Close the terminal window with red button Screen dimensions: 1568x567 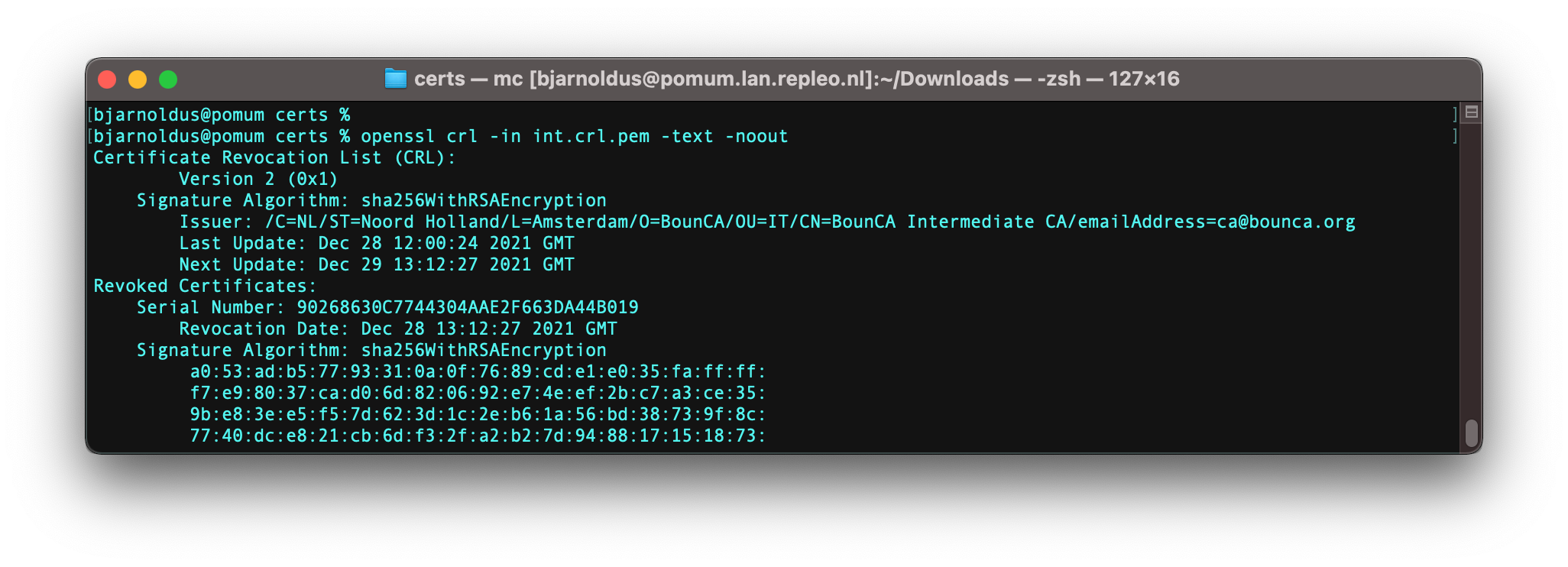click(107, 79)
